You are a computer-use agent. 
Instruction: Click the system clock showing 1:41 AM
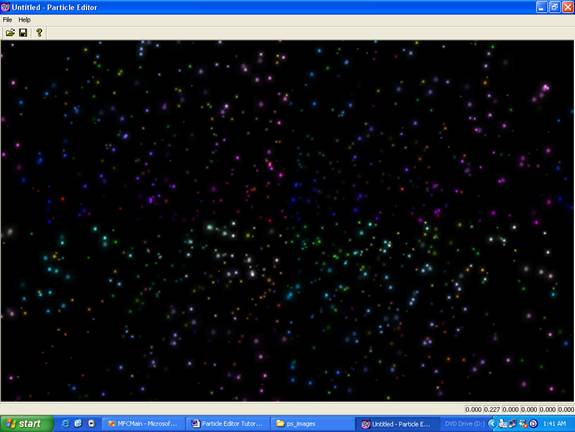coord(554,424)
